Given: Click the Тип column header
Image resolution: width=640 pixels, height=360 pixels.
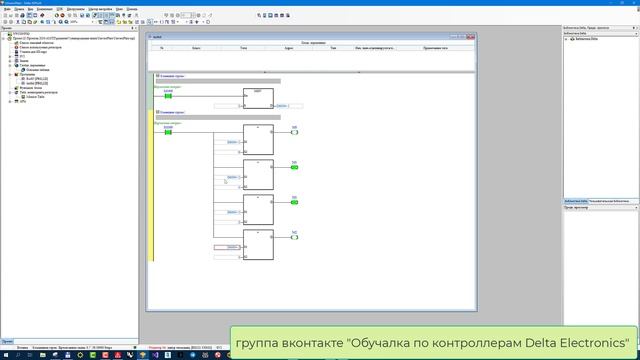Looking at the screenshot, I should pyautogui.click(x=333, y=48).
